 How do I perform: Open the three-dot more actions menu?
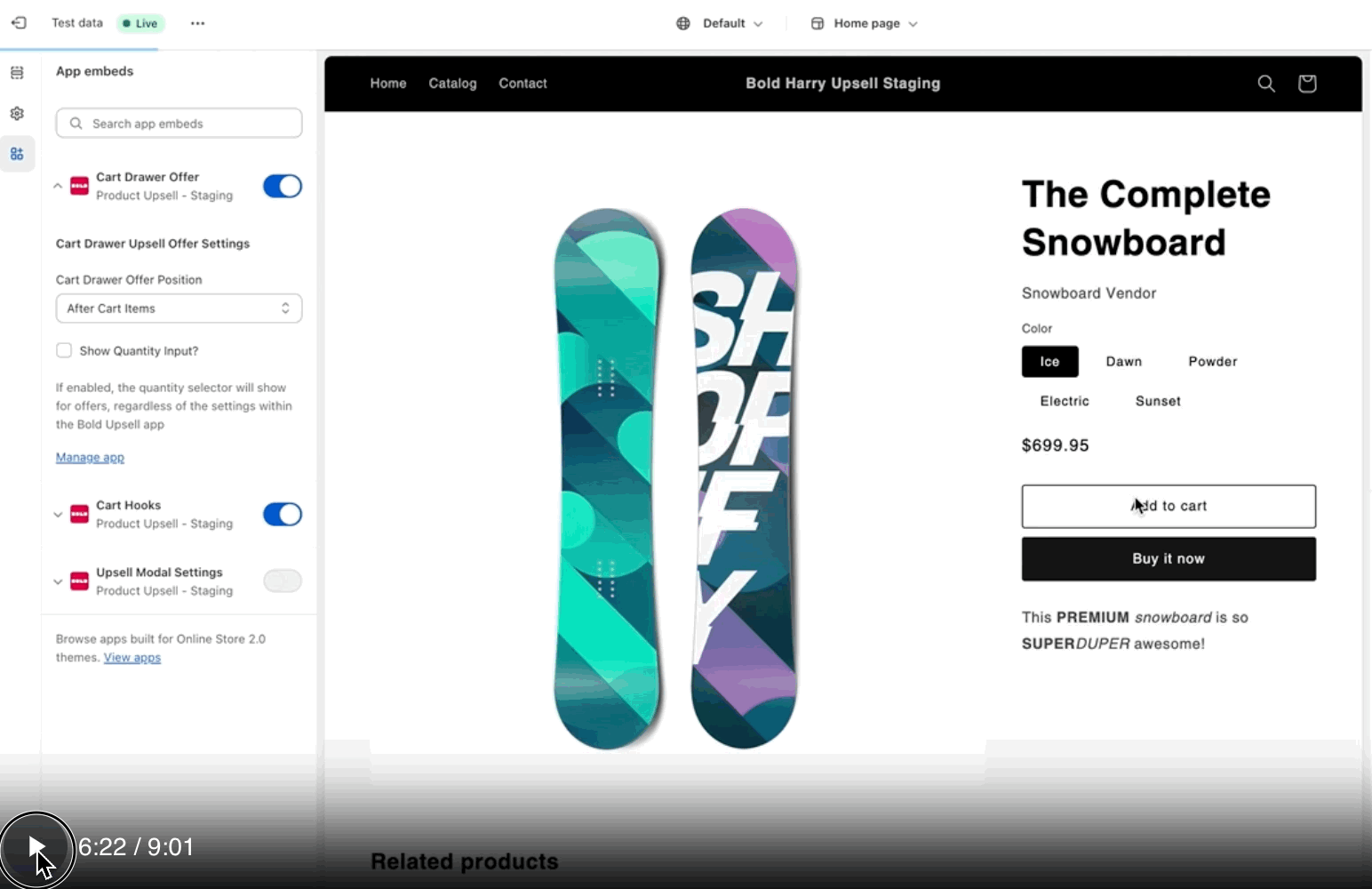[197, 23]
